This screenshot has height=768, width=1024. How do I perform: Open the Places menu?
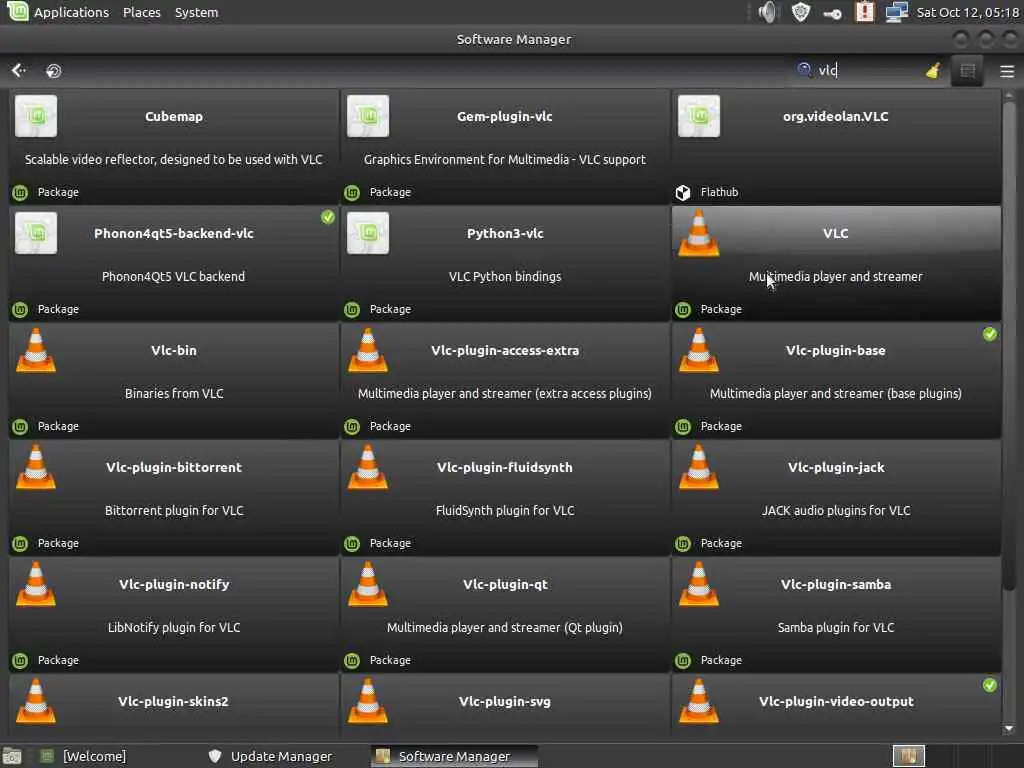[x=142, y=12]
